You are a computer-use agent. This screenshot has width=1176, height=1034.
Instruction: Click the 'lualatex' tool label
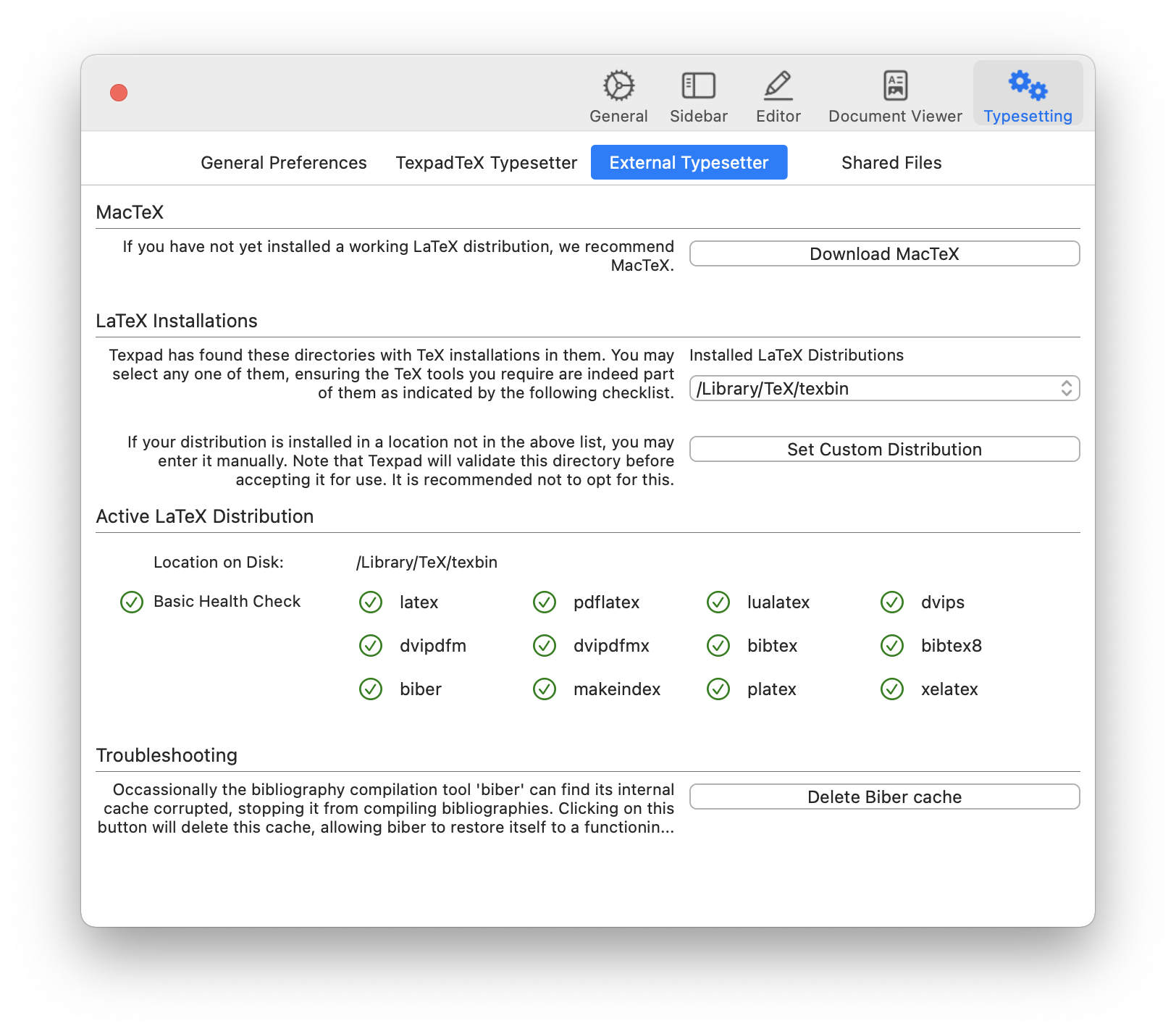click(778, 602)
